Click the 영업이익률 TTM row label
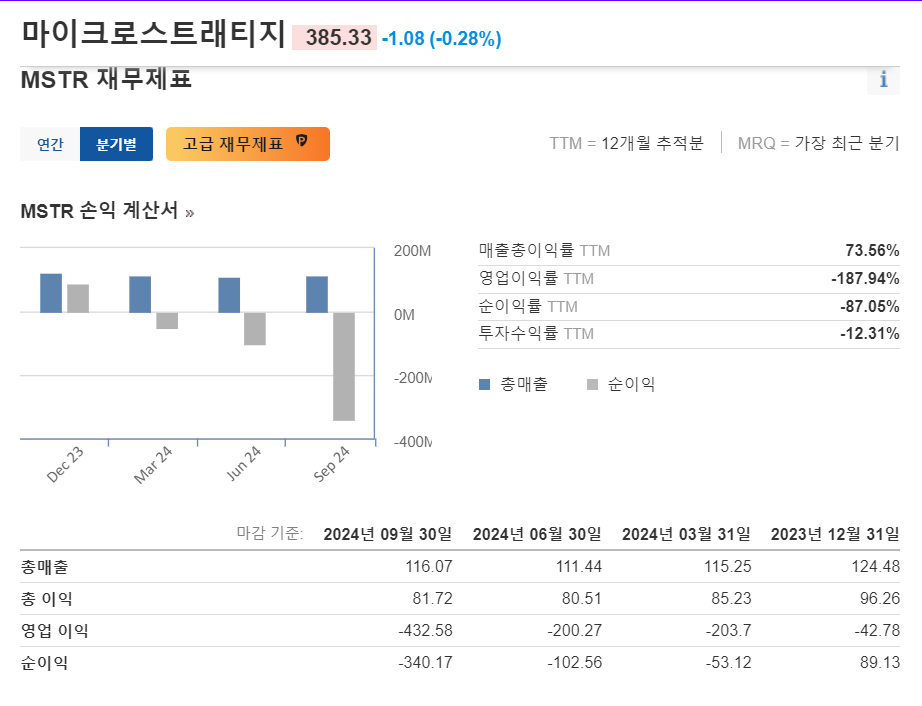This screenshot has width=922, height=706. click(x=536, y=278)
